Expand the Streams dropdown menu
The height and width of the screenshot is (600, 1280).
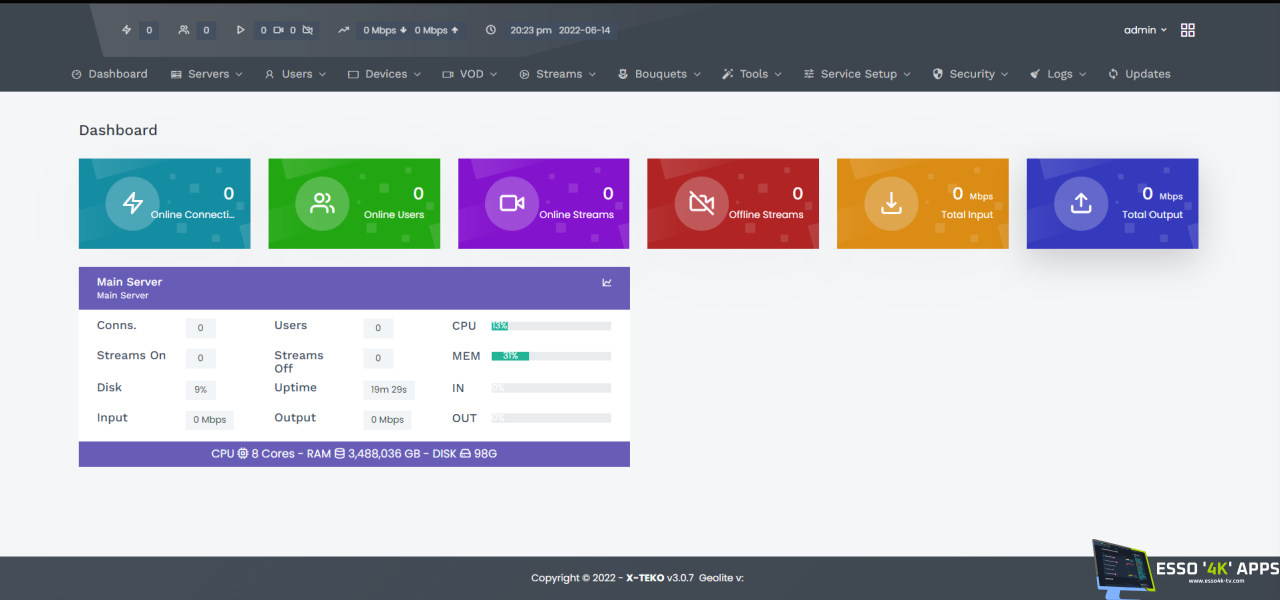[558, 74]
